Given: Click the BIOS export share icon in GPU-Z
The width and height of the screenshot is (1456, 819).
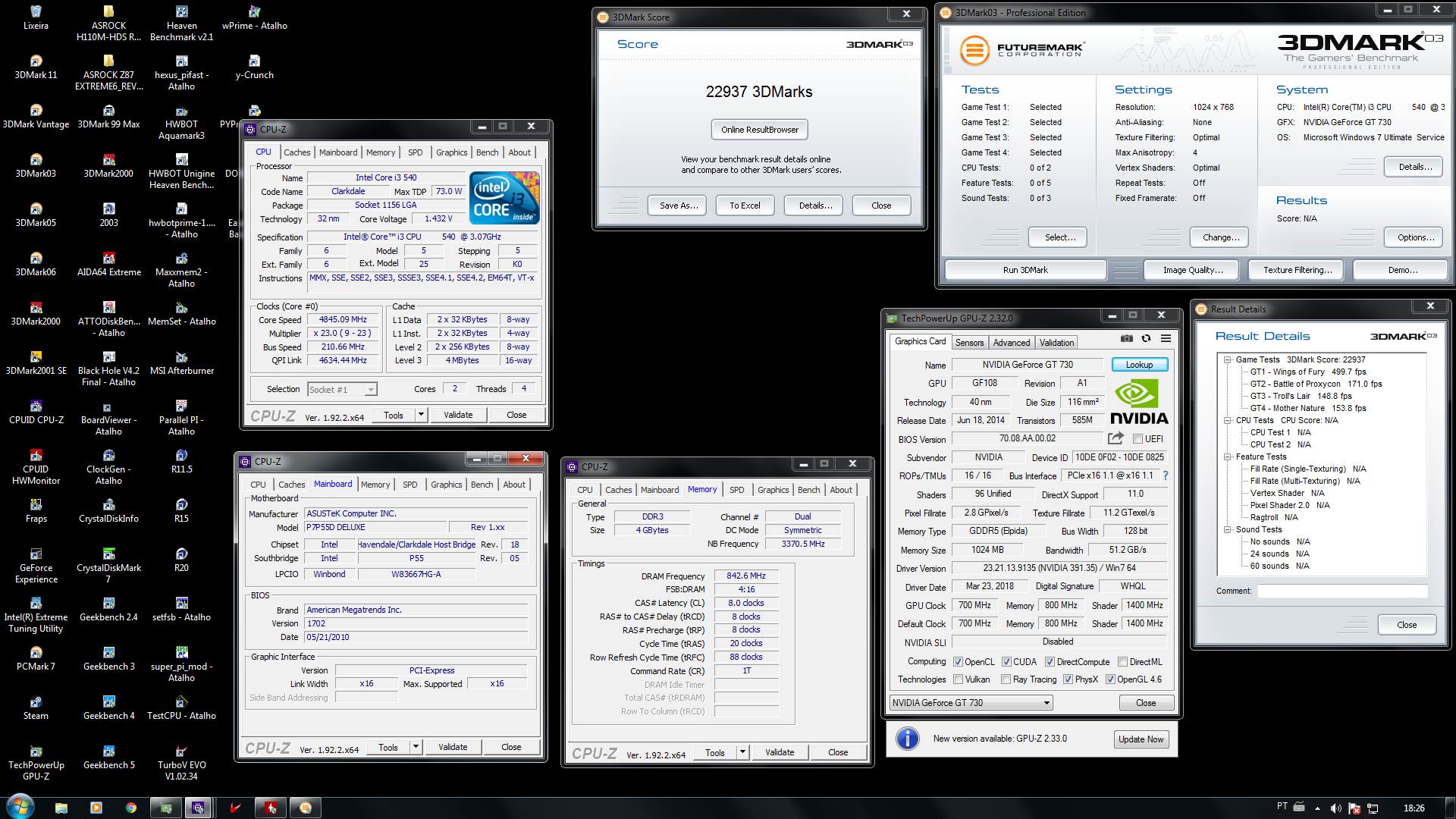Looking at the screenshot, I should tap(1116, 438).
